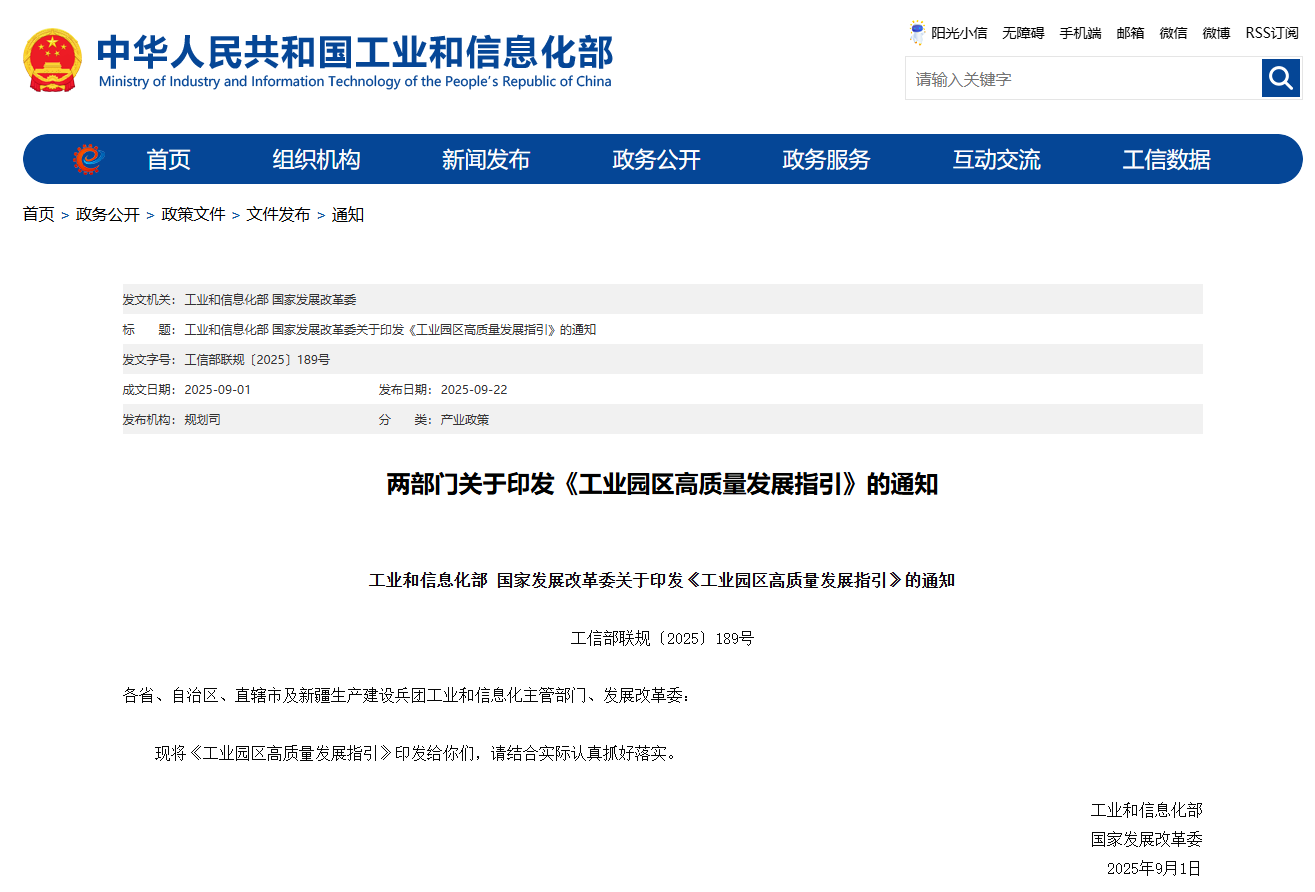Click the 阳光小信 robot icon
Viewport: 1315px width, 892px height.
[x=917, y=33]
